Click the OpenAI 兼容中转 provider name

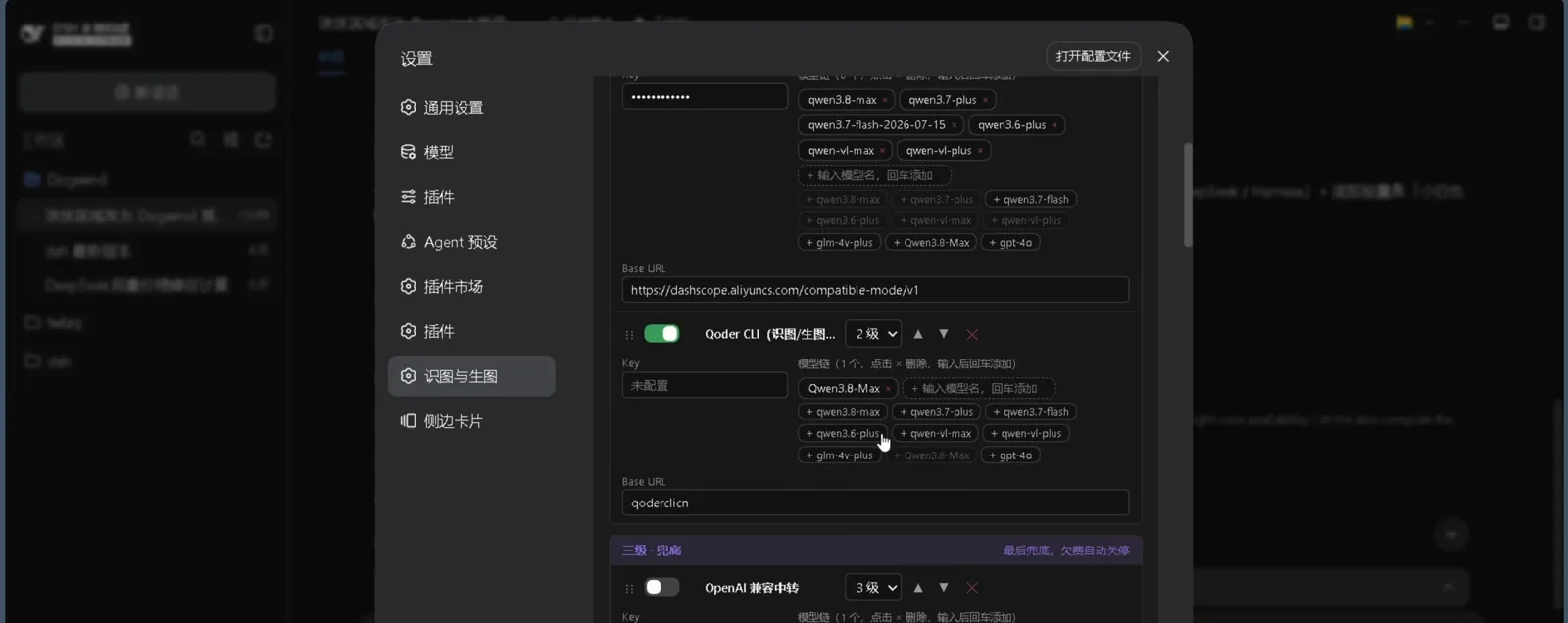click(752, 588)
